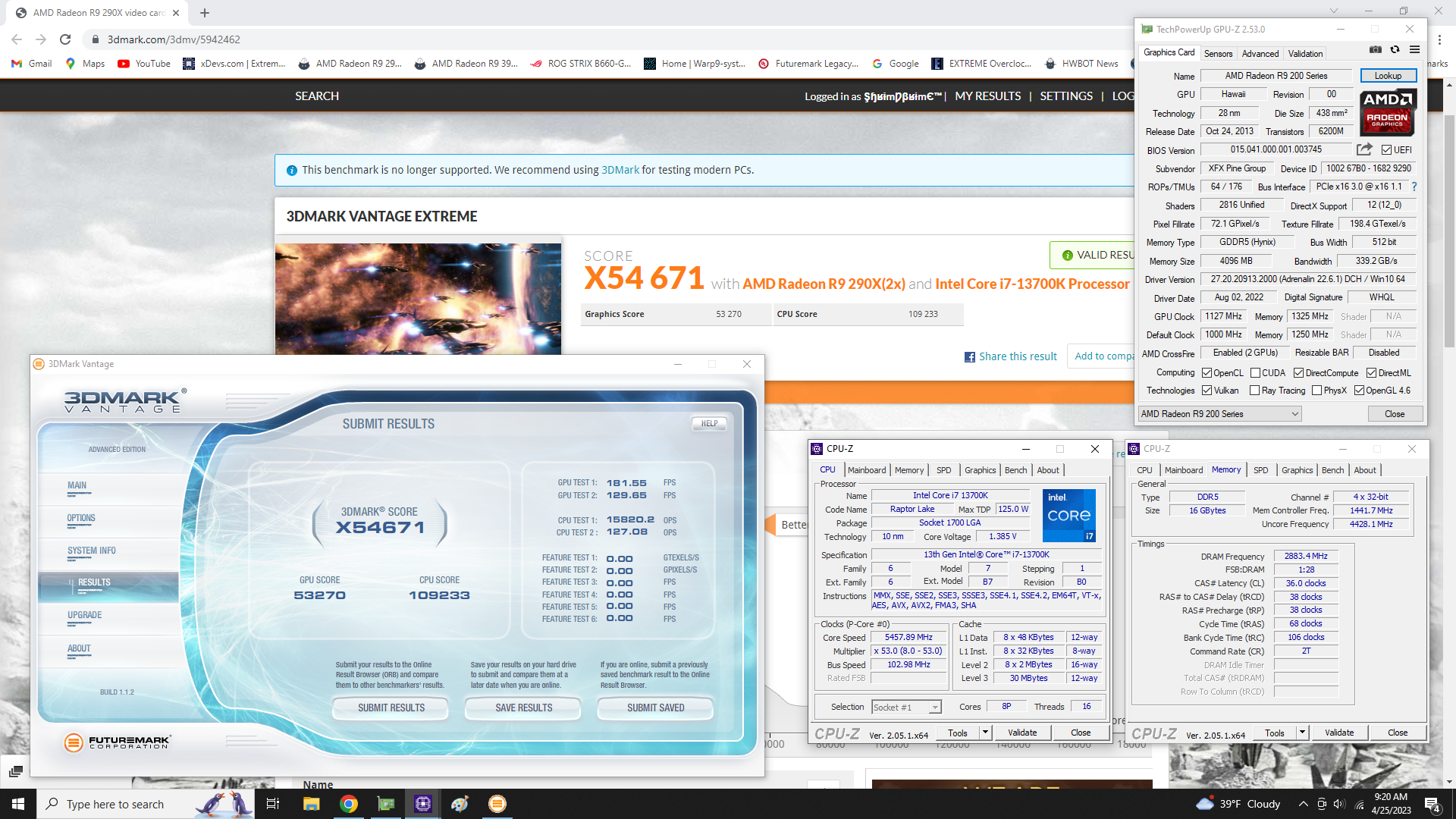1456x819 pixels.
Task: Open Google Chrome from the taskbar
Action: (x=349, y=804)
